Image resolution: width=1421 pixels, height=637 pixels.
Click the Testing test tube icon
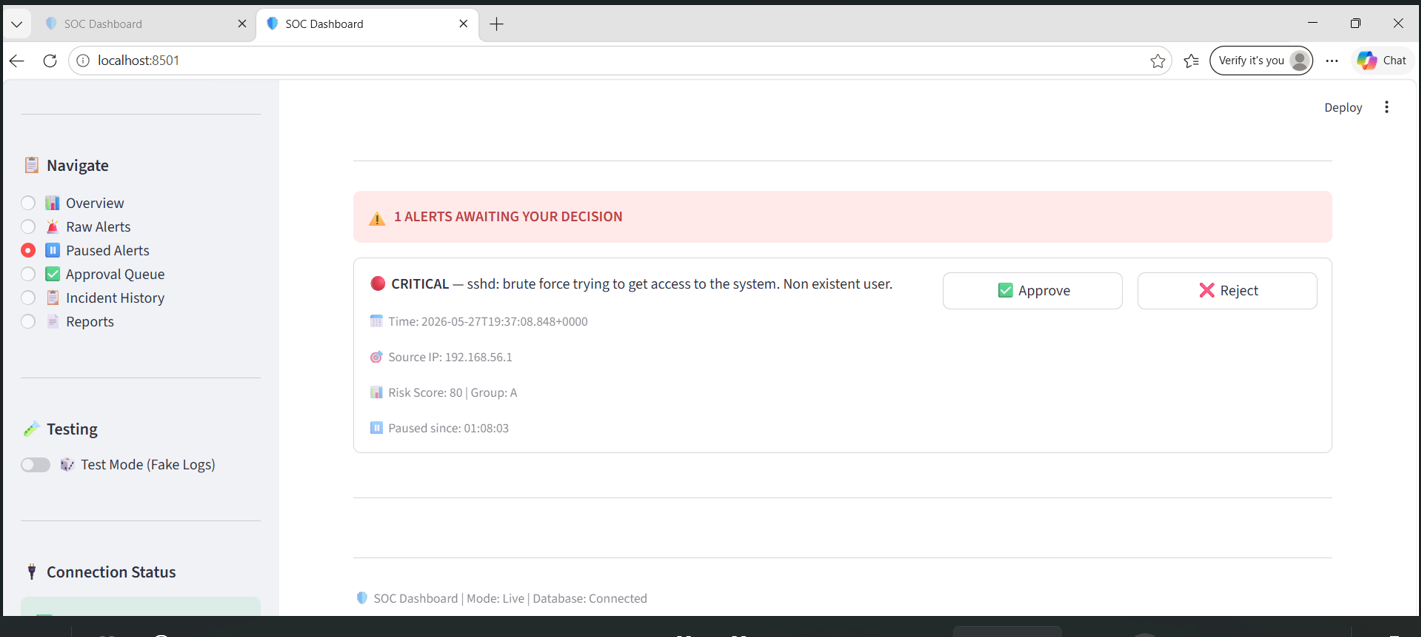pyautogui.click(x=31, y=429)
